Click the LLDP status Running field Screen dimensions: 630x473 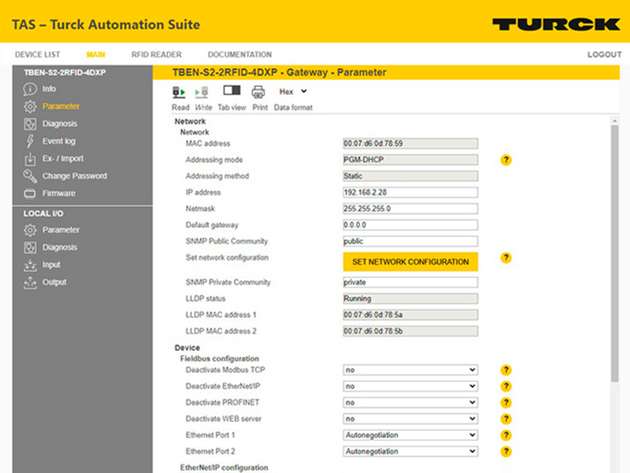pos(410,299)
